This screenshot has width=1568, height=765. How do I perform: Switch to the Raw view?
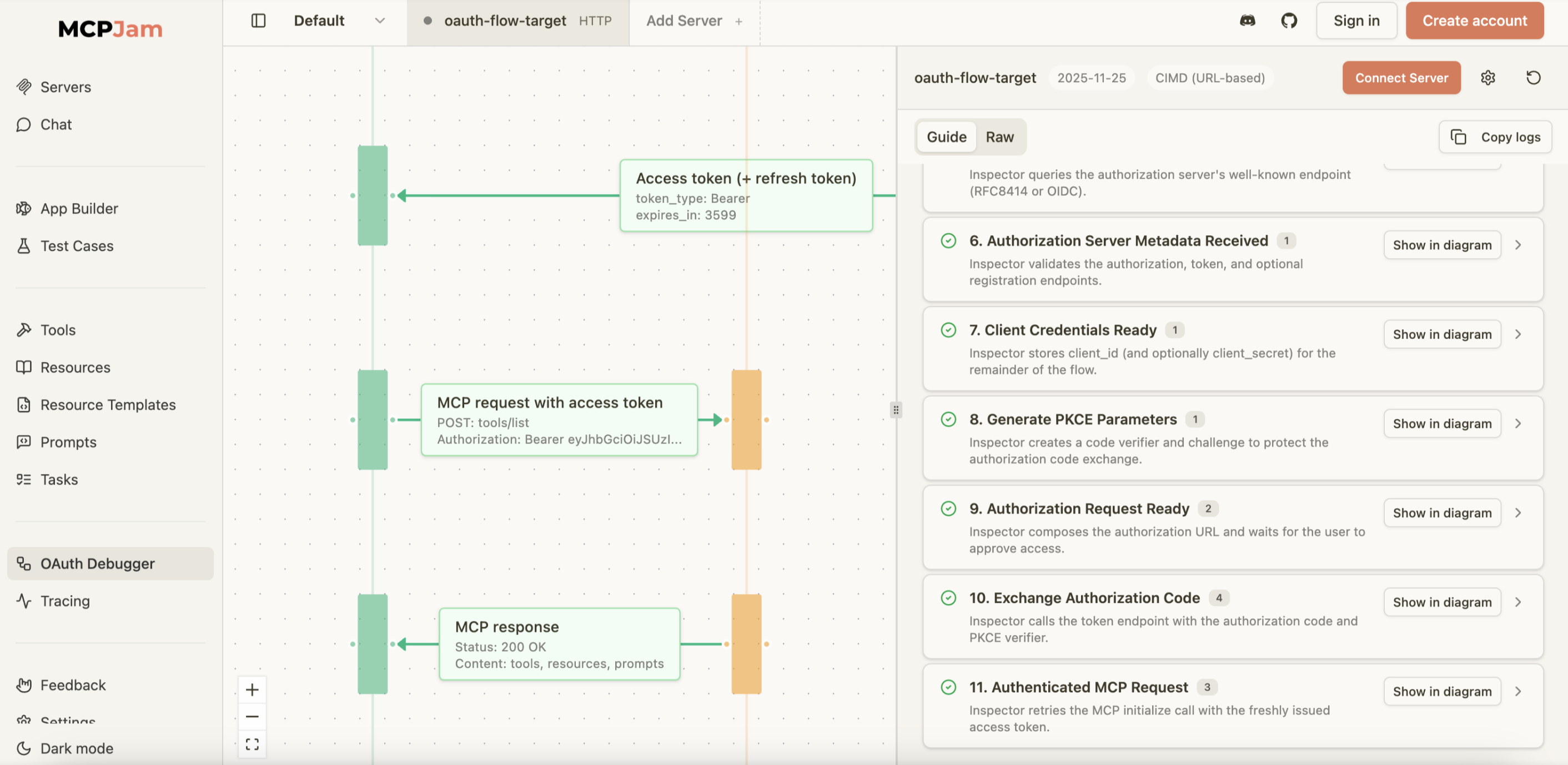[999, 137]
